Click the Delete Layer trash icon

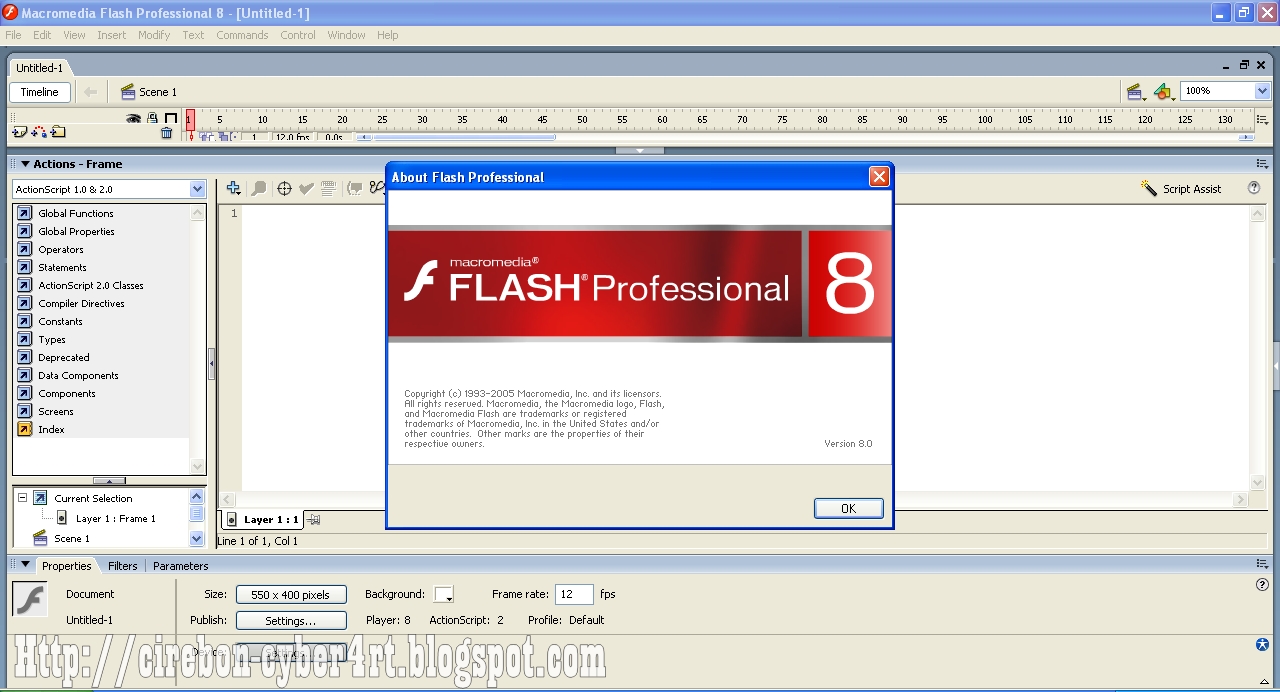coord(167,132)
